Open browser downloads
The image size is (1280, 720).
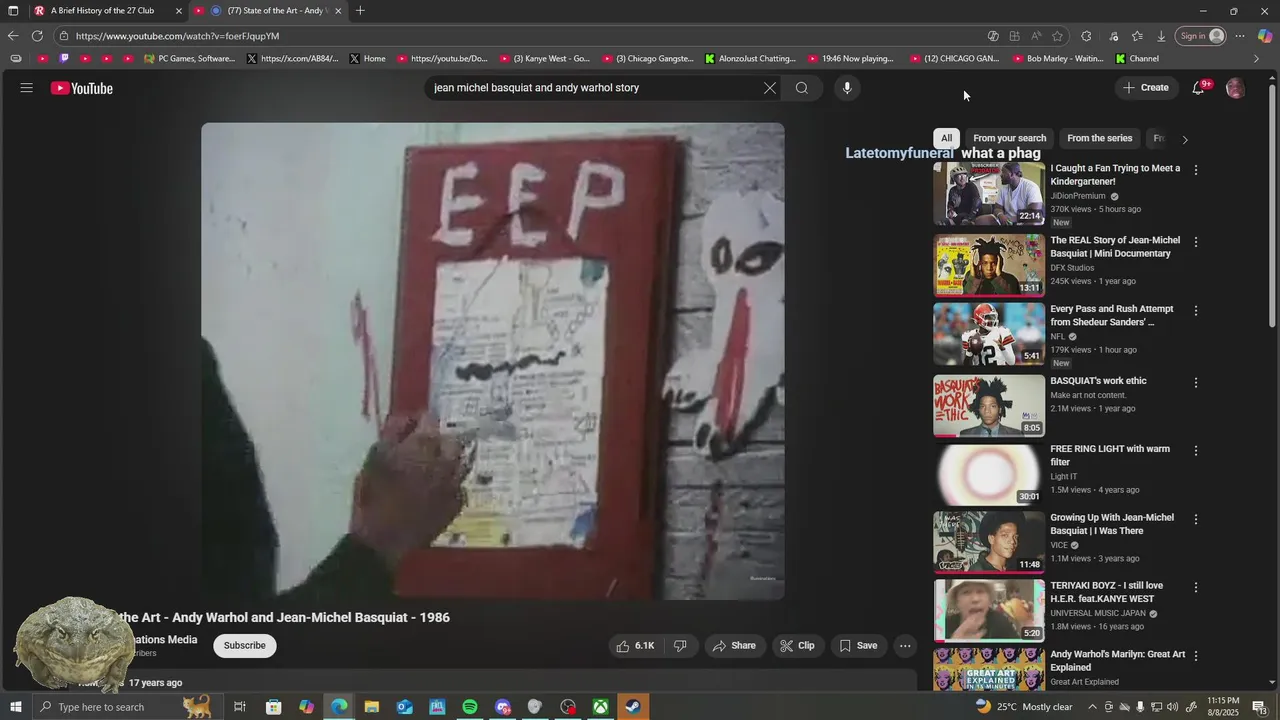[x=1161, y=36]
